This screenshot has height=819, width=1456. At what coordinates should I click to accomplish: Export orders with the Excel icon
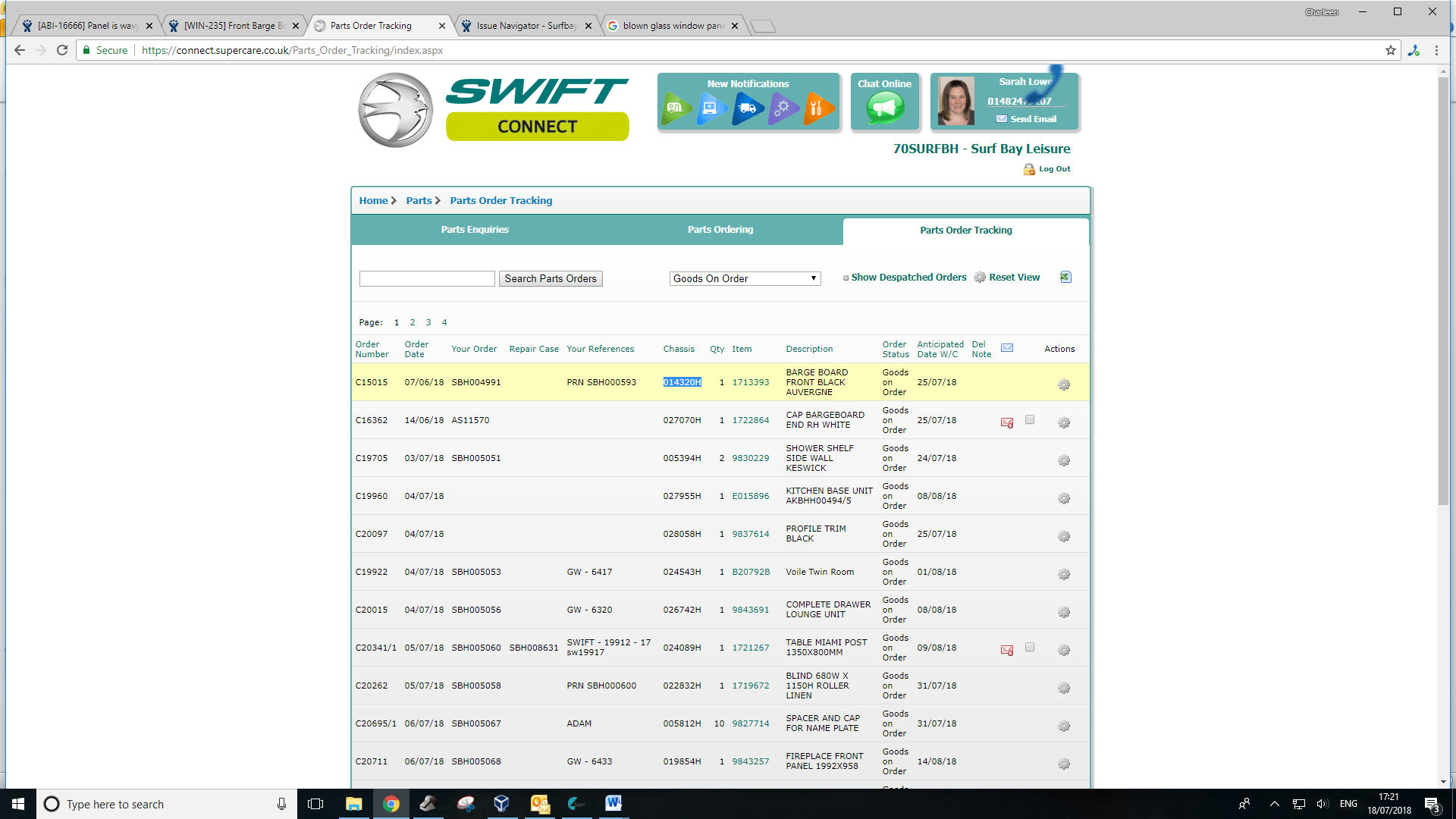coord(1065,277)
